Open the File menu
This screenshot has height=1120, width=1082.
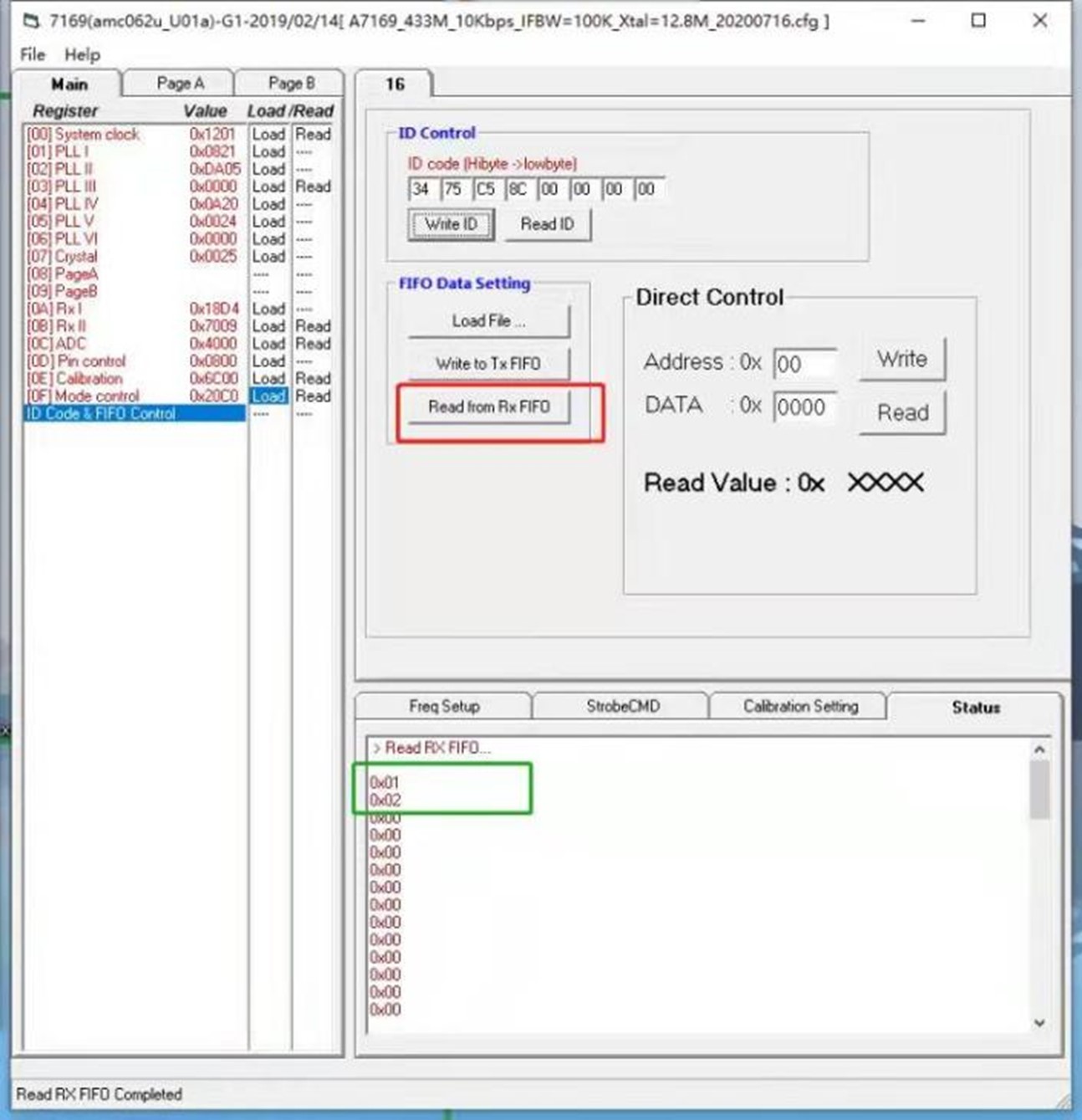[33, 54]
